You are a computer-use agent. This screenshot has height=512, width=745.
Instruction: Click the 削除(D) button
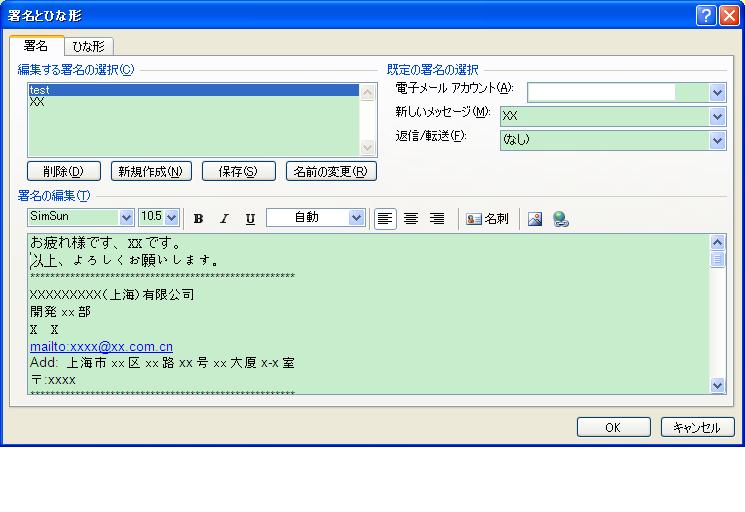tap(64, 171)
